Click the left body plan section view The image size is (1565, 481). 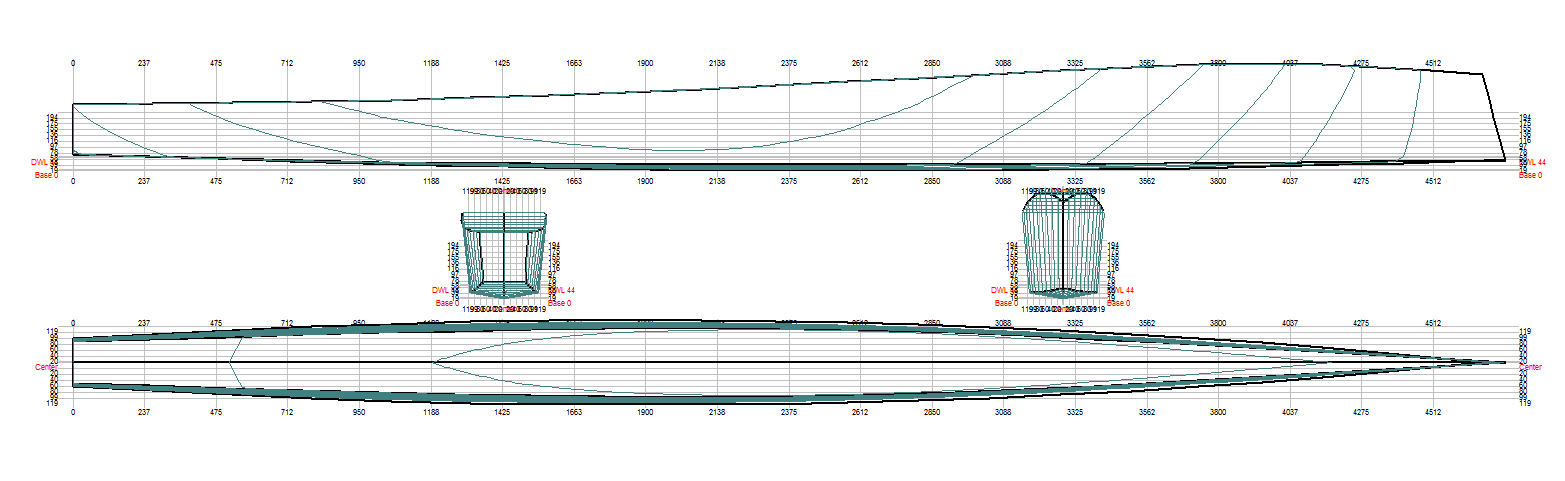[x=503, y=255]
